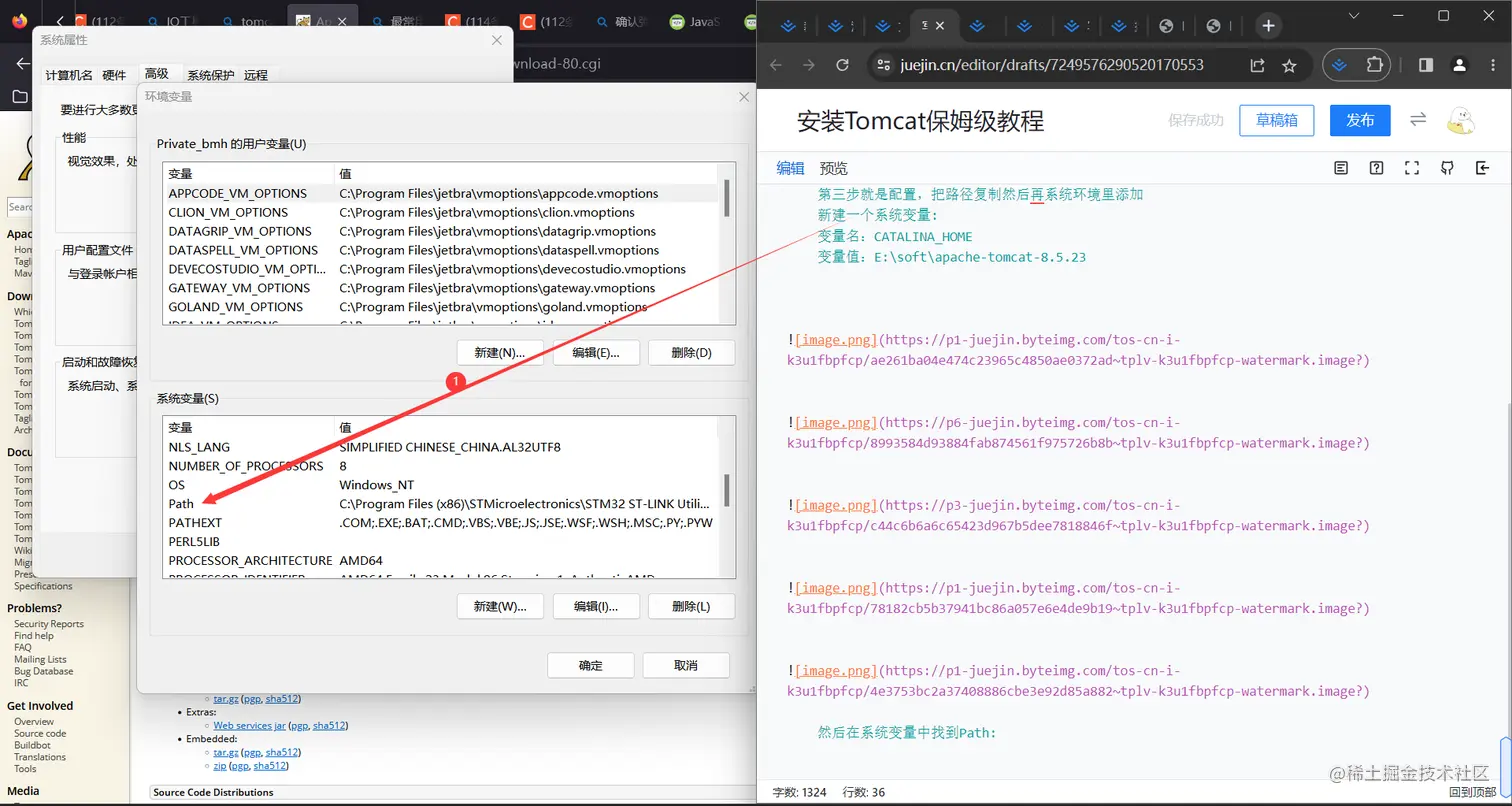1512x806 pixels.
Task: Switch to the 预览 tab
Action: [833, 168]
